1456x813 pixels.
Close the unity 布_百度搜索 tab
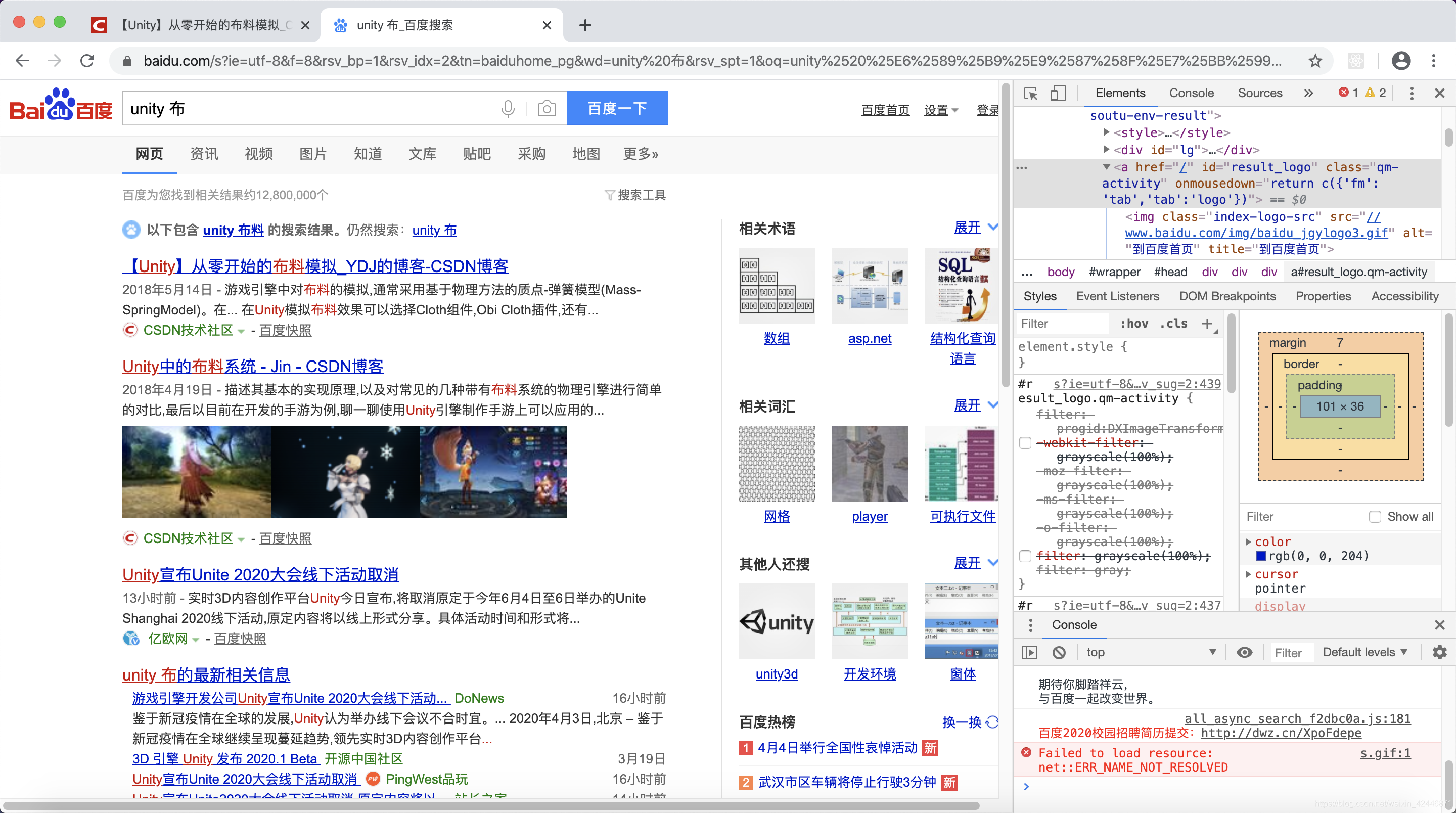547,25
